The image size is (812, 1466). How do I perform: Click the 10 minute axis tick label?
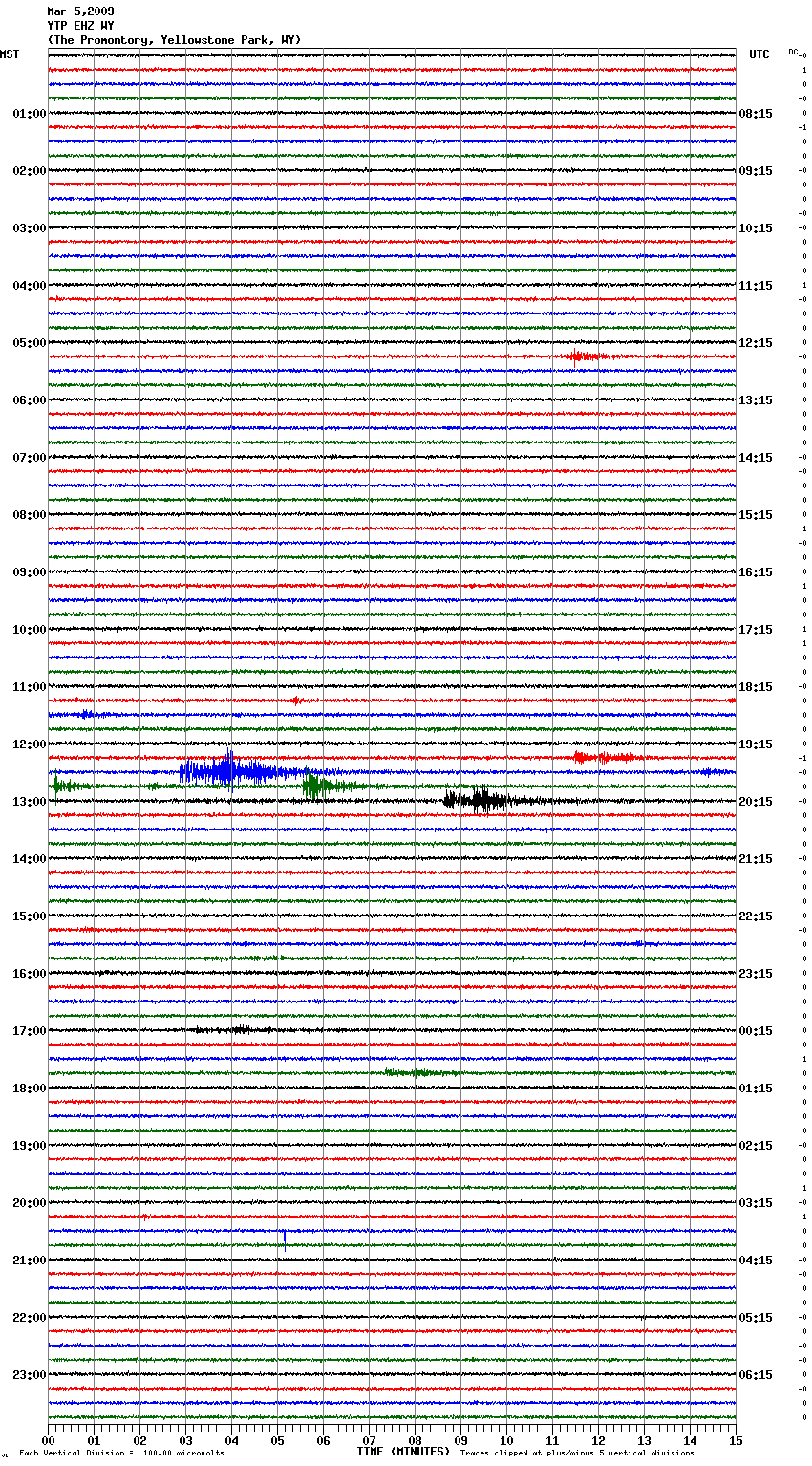[506, 1440]
